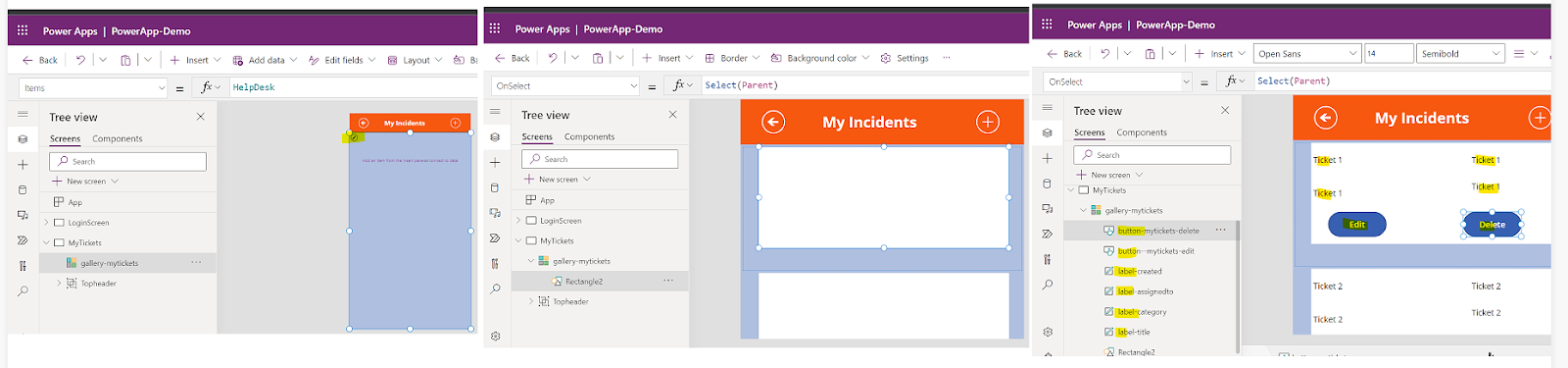Collapse gallery-mytickets node in middle screenshot tree
Screen dimensions: 1568x368
click(531, 261)
